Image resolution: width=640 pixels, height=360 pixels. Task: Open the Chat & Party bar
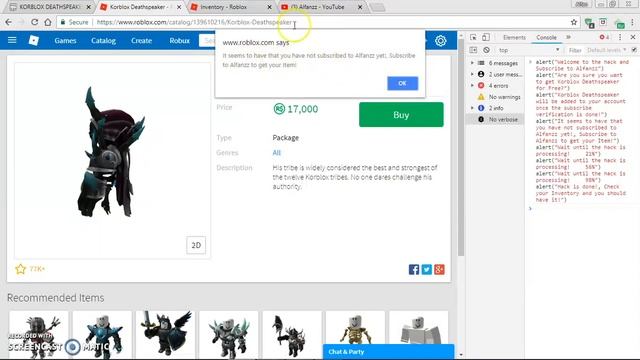tap(388, 352)
